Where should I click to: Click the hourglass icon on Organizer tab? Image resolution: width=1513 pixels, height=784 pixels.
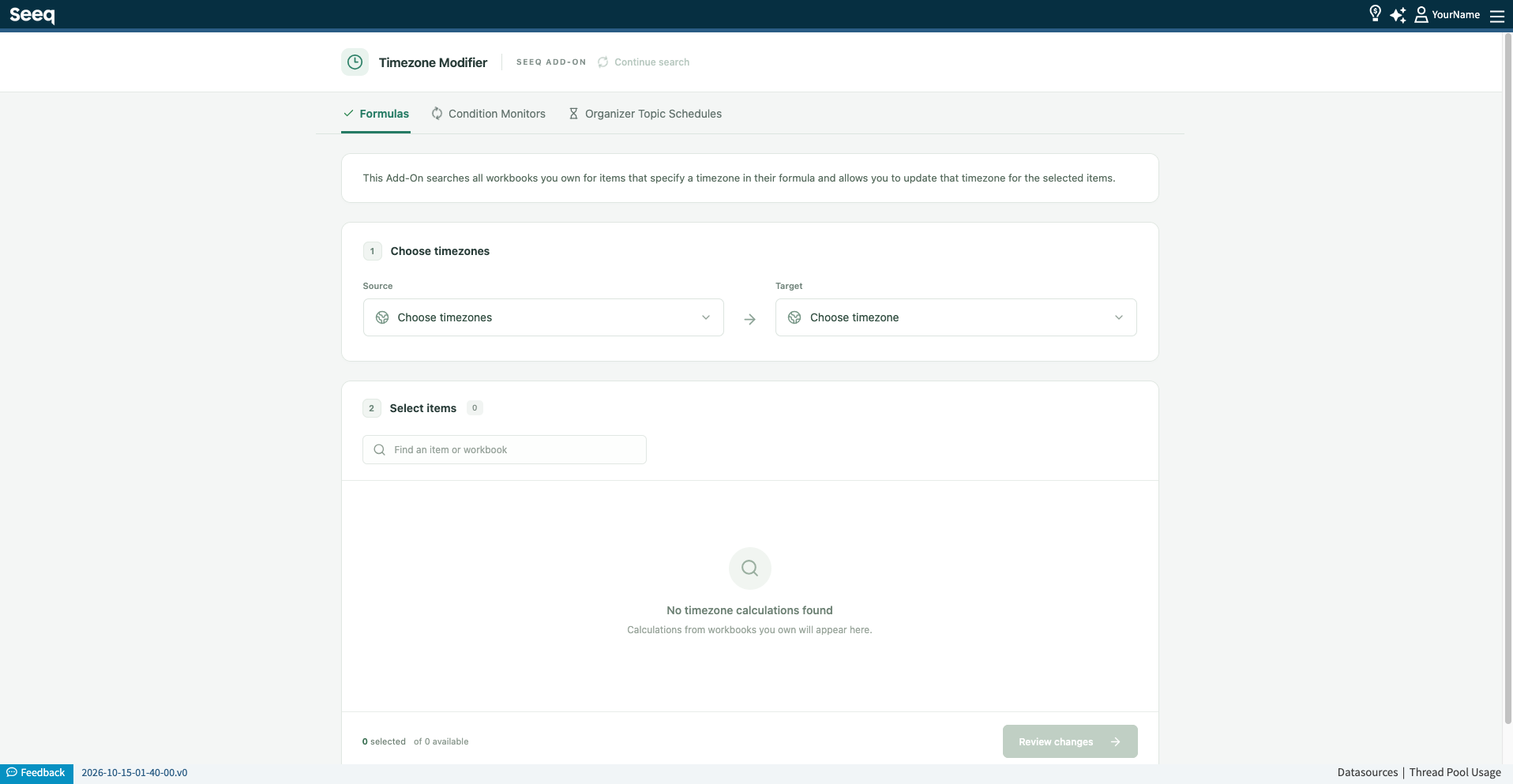click(x=573, y=114)
